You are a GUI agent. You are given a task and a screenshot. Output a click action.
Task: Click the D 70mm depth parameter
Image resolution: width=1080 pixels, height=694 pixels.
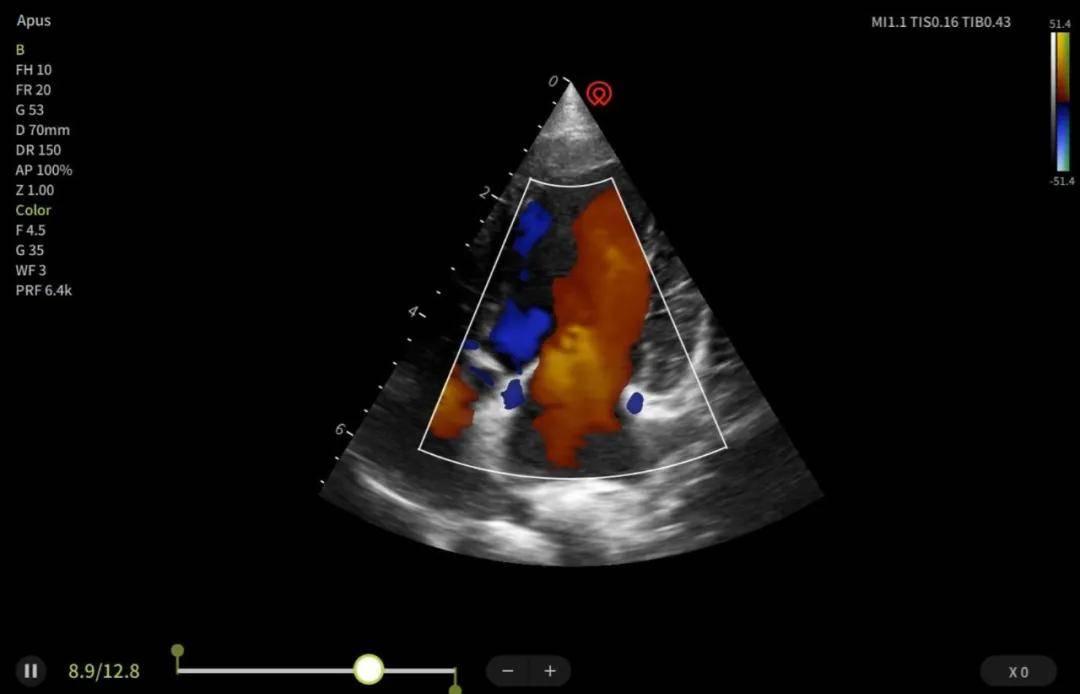(43, 129)
